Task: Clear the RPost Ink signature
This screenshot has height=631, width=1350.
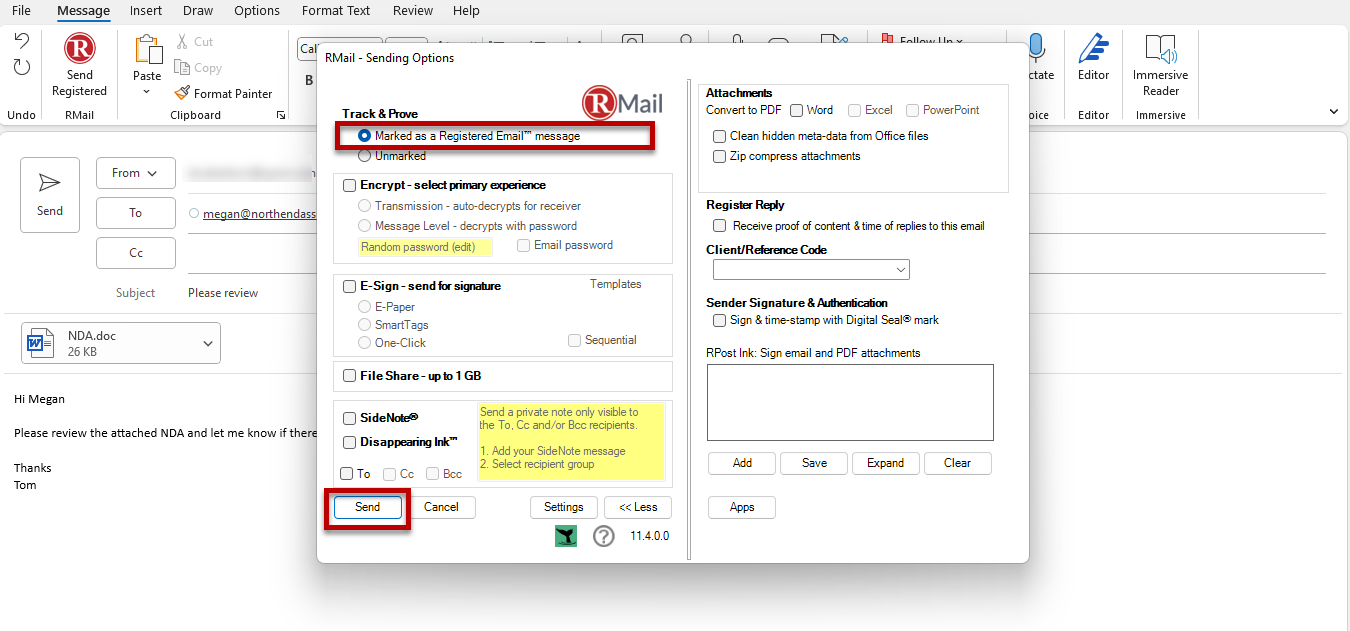Action: tap(957, 463)
